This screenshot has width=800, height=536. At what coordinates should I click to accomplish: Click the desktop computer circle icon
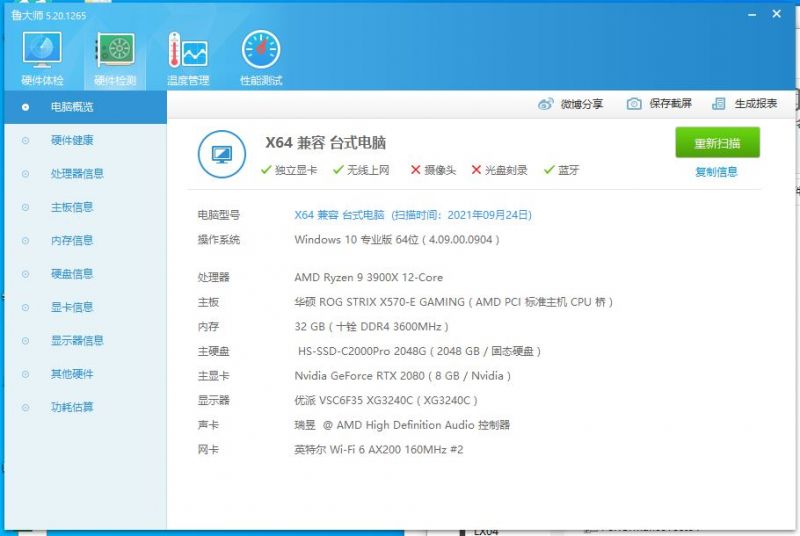click(222, 154)
